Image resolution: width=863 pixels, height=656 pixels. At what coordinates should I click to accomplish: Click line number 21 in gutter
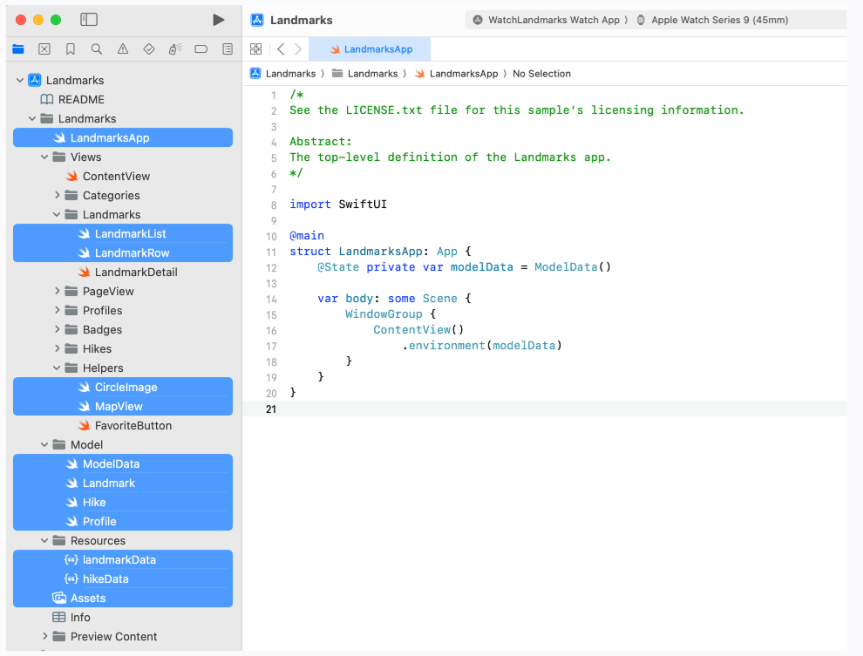(271, 409)
